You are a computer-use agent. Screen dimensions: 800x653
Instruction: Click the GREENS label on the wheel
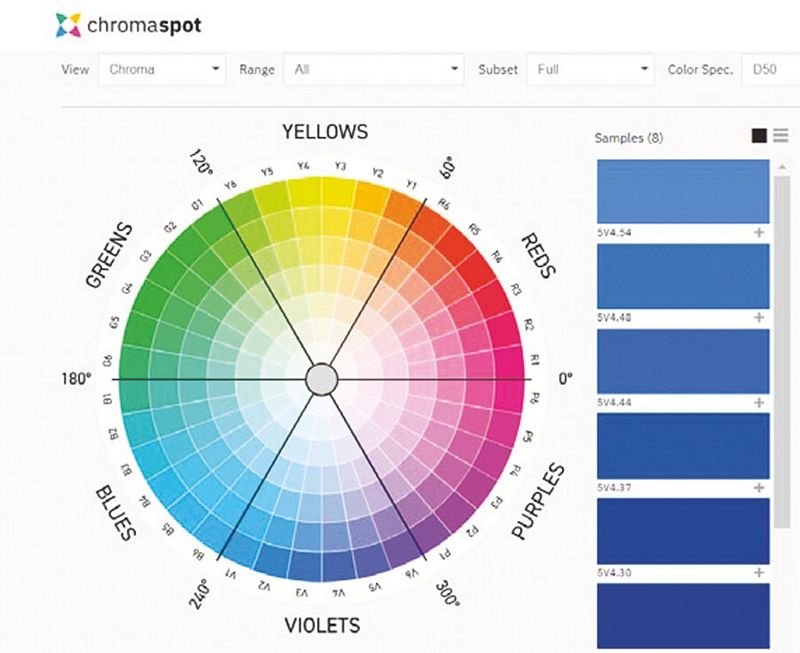pos(110,256)
